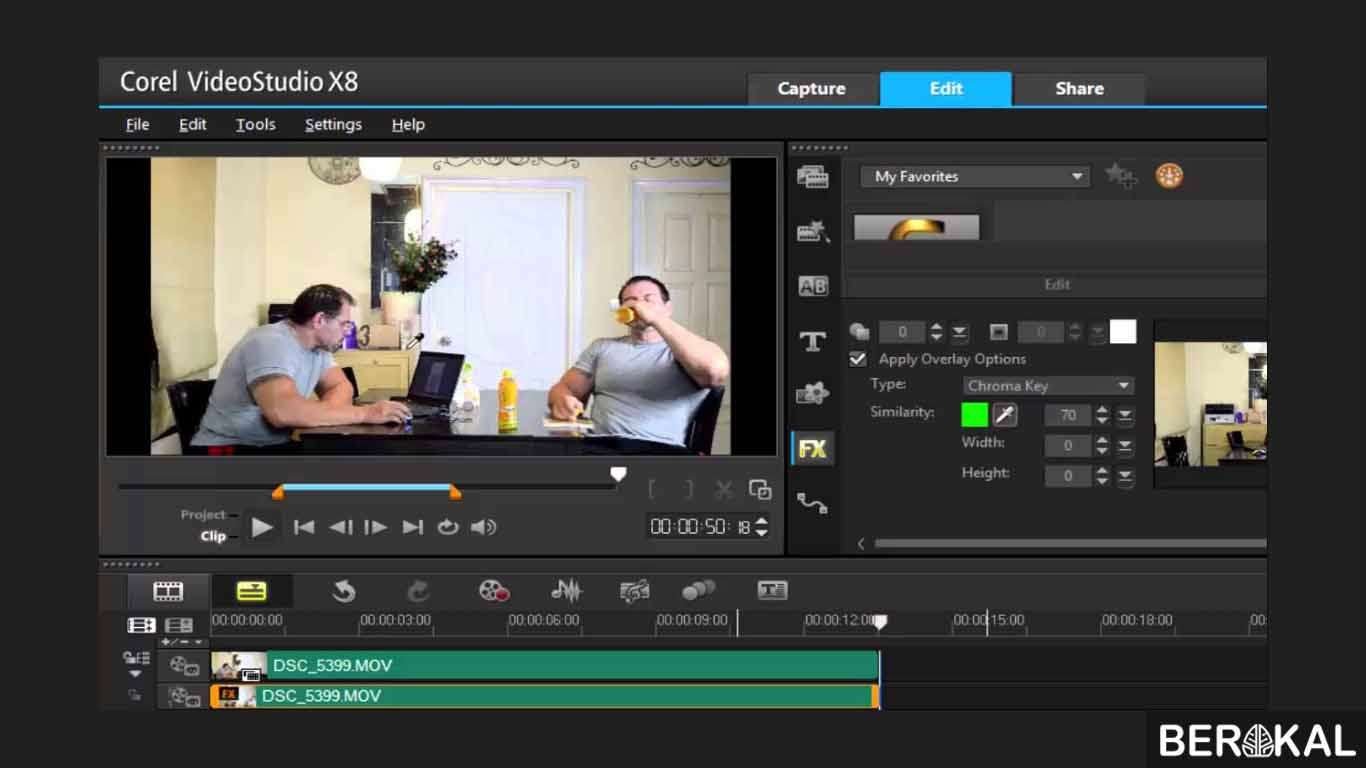The image size is (1366, 768).
Task: Open the Auto Music icon
Action: pos(634,591)
